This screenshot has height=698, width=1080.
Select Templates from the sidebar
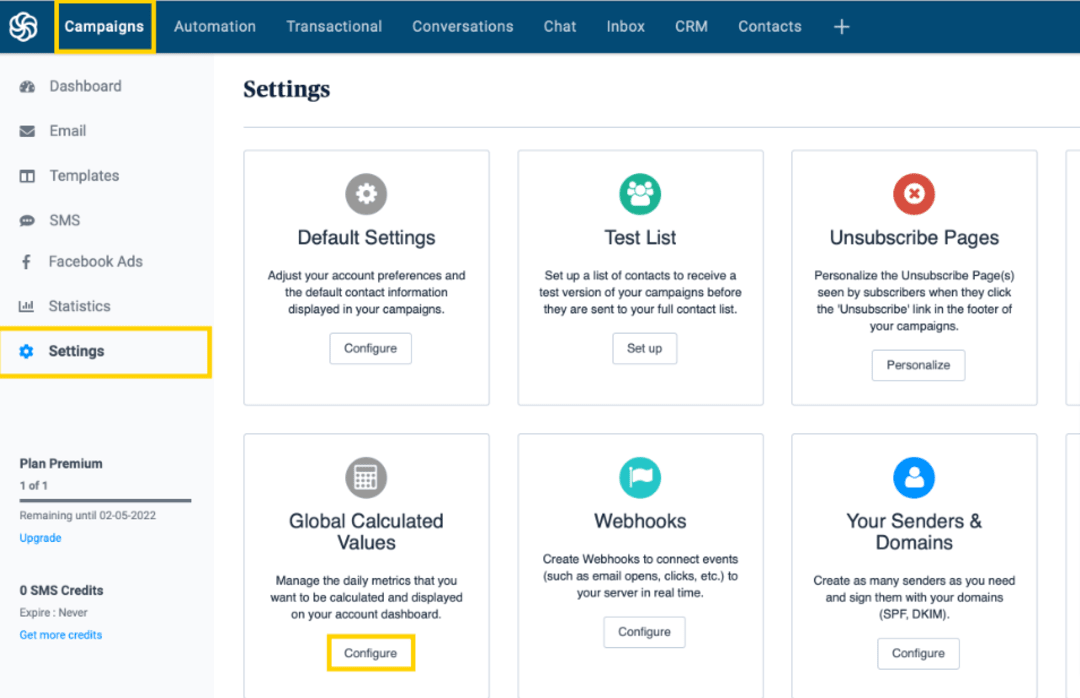[x=84, y=175]
